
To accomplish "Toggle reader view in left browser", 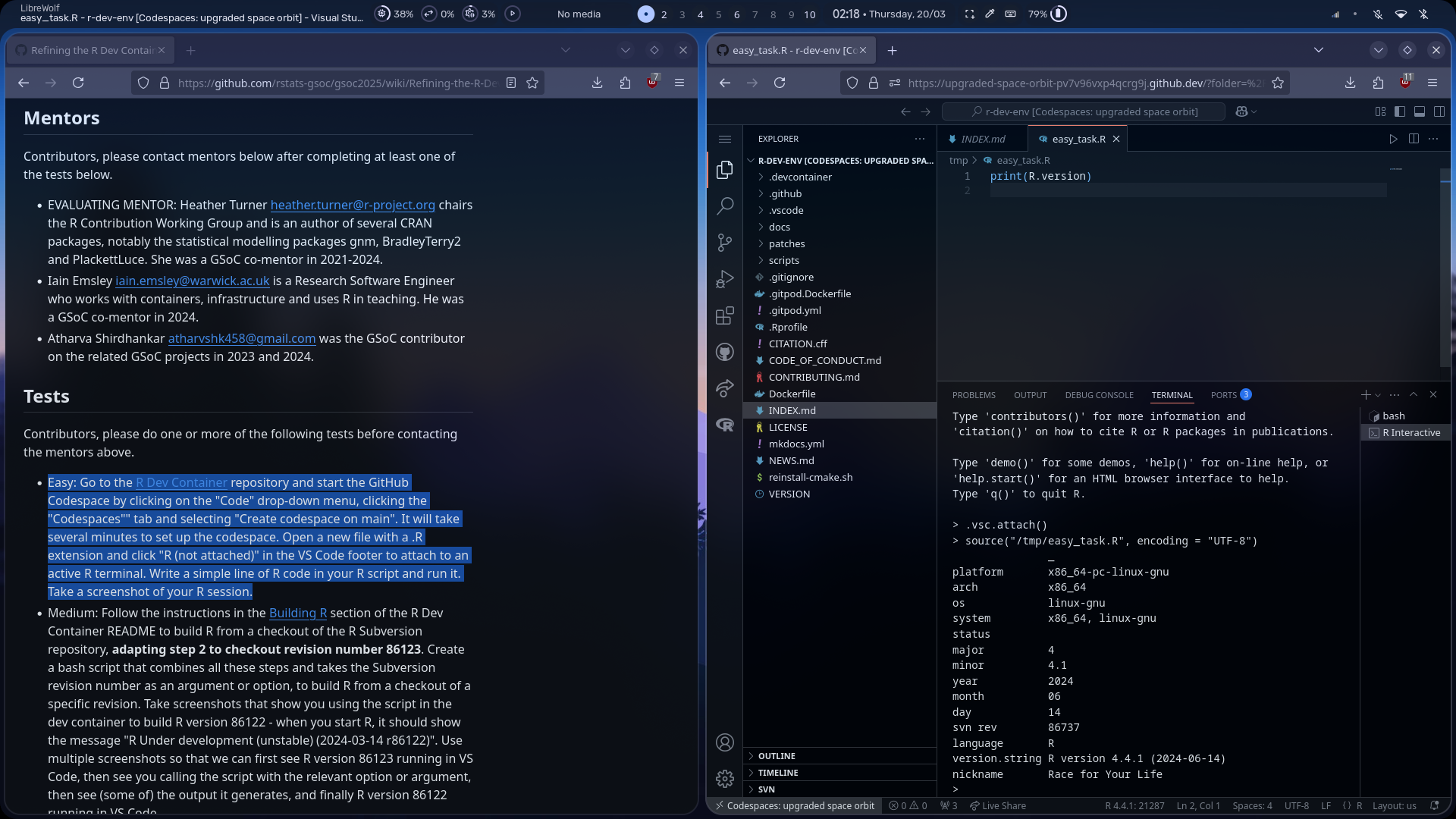I will tap(511, 83).
